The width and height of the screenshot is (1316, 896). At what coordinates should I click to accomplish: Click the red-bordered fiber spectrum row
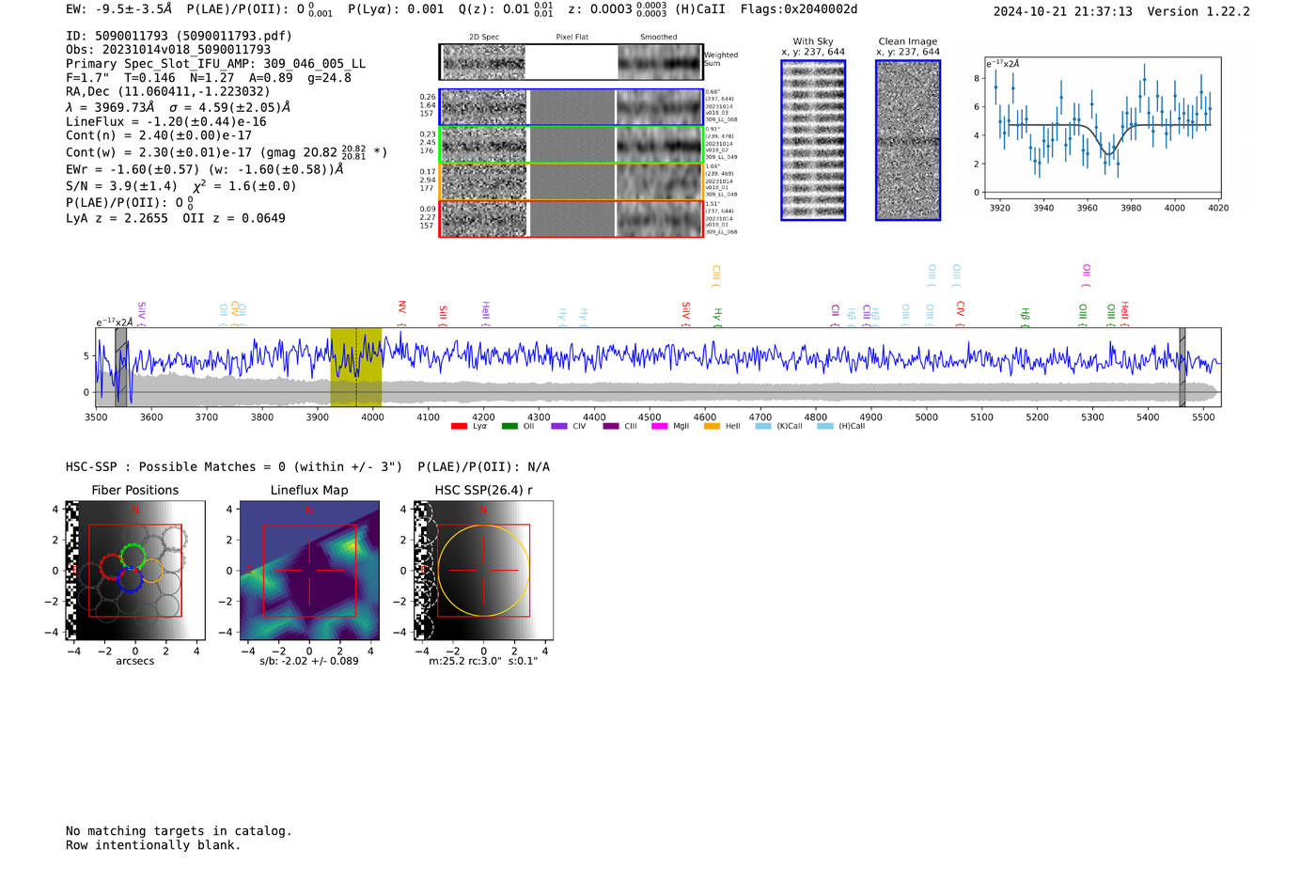click(571, 219)
